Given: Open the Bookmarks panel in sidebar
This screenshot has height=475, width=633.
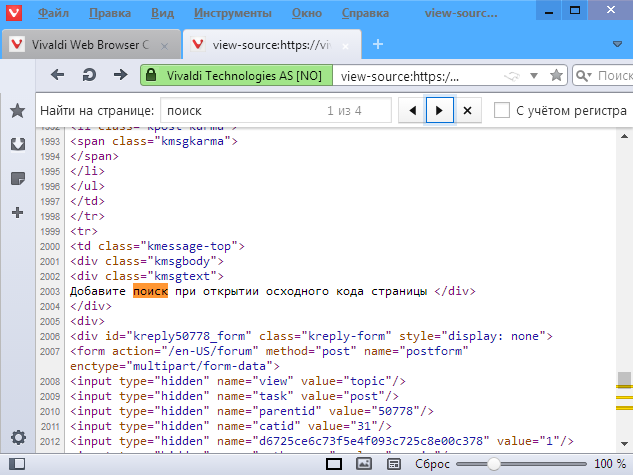Looking at the screenshot, I should point(18,111).
